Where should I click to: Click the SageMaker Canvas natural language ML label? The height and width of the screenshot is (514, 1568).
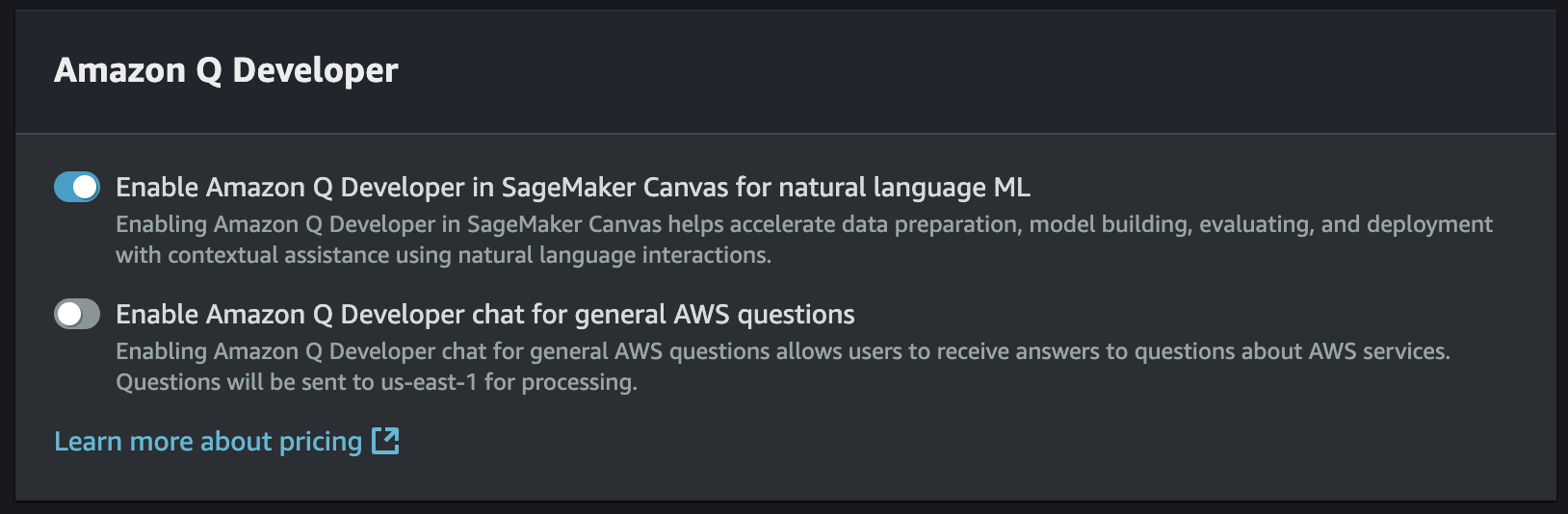pos(573,187)
